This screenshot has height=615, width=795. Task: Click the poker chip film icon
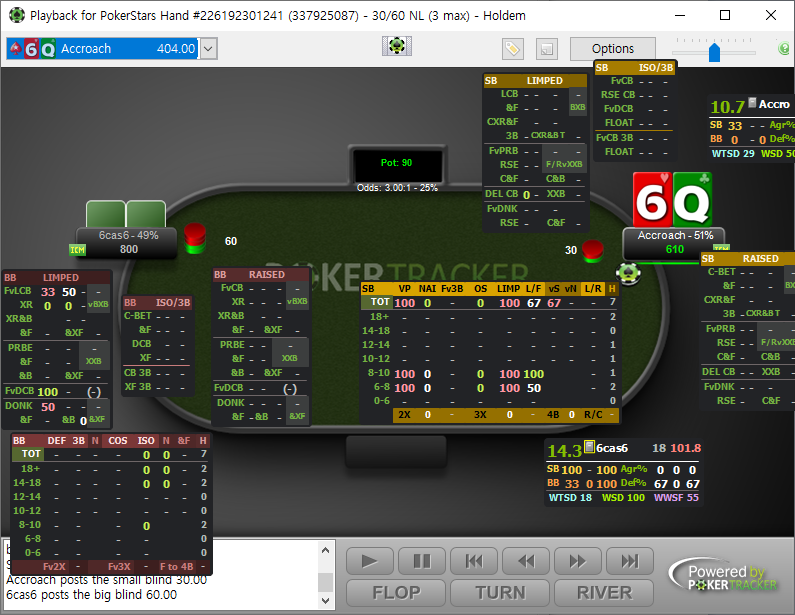click(396, 46)
